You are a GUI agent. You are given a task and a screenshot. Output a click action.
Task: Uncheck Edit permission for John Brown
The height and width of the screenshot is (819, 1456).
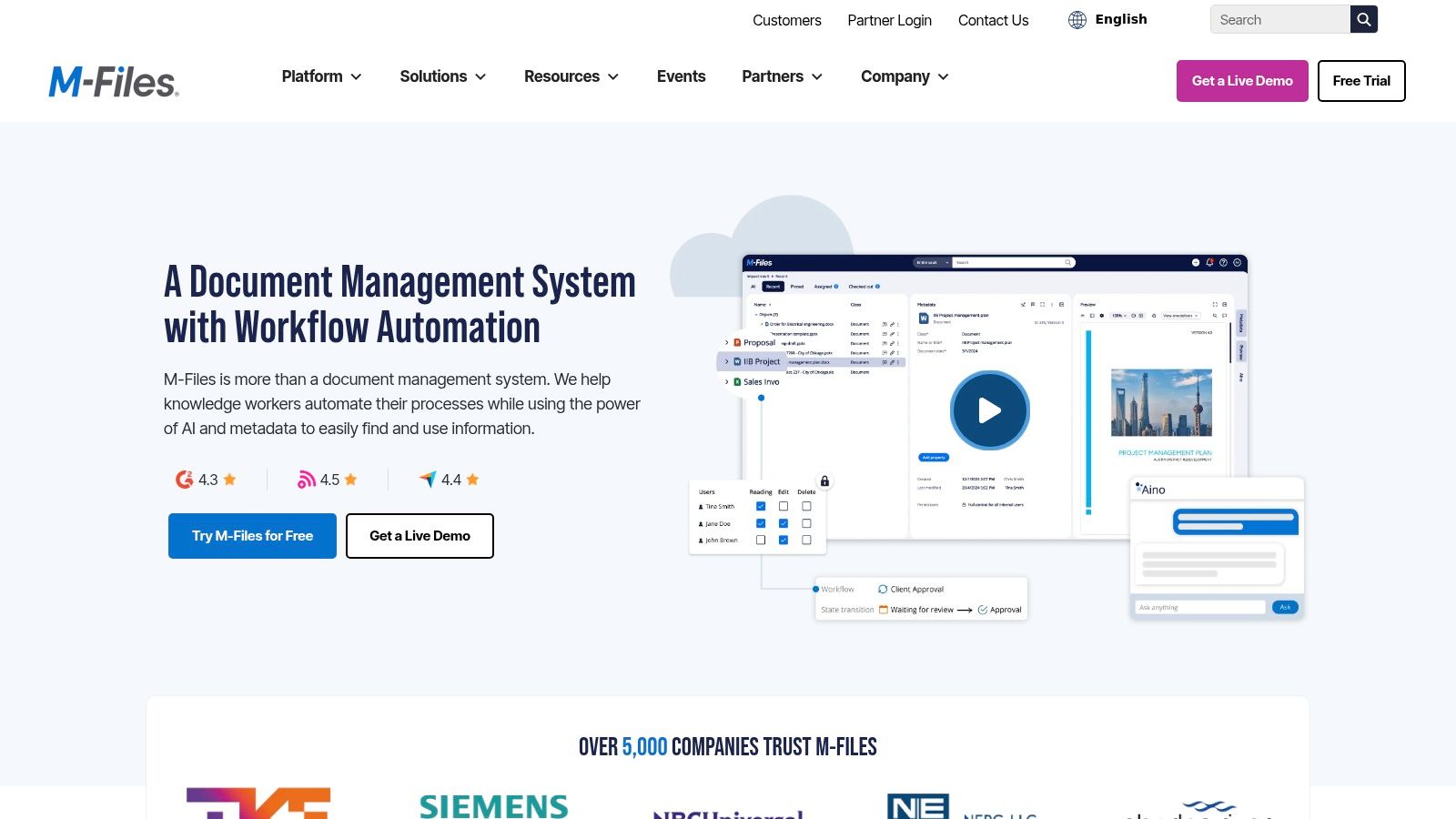784,540
